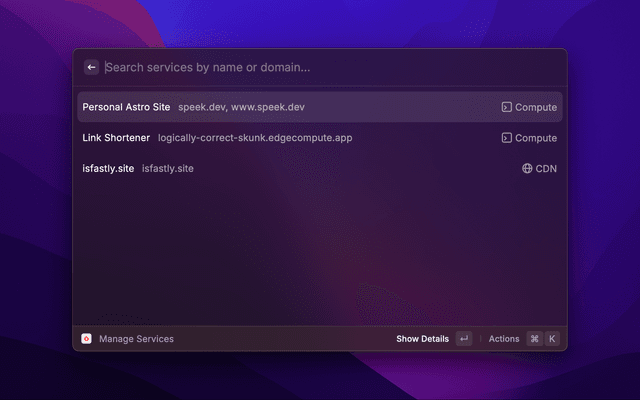Click the gray isfastly.site domain subtitle
This screenshot has width=640, height=400.
point(168,169)
